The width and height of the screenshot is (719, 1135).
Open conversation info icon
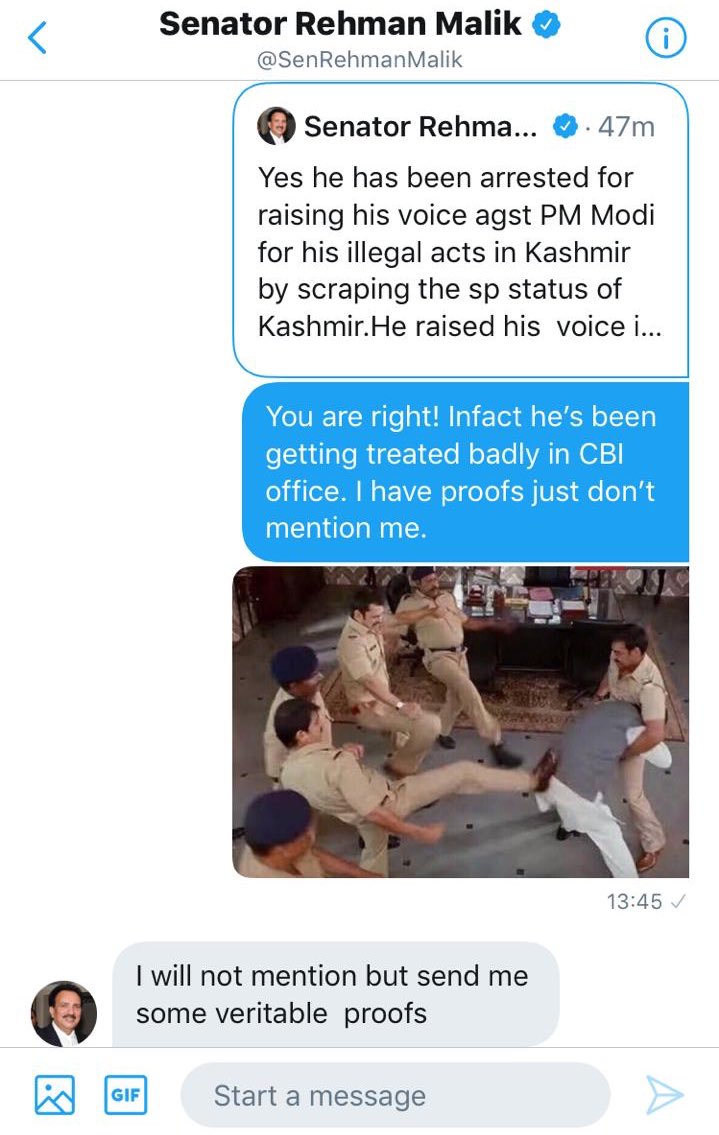pyautogui.click(x=665, y=38)
